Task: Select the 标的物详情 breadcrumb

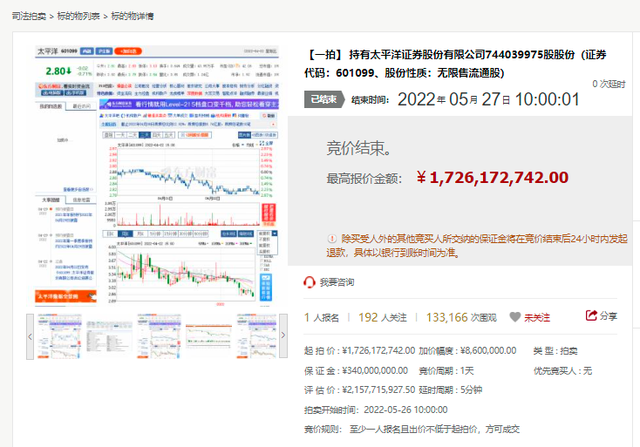Action: [132, 16]
